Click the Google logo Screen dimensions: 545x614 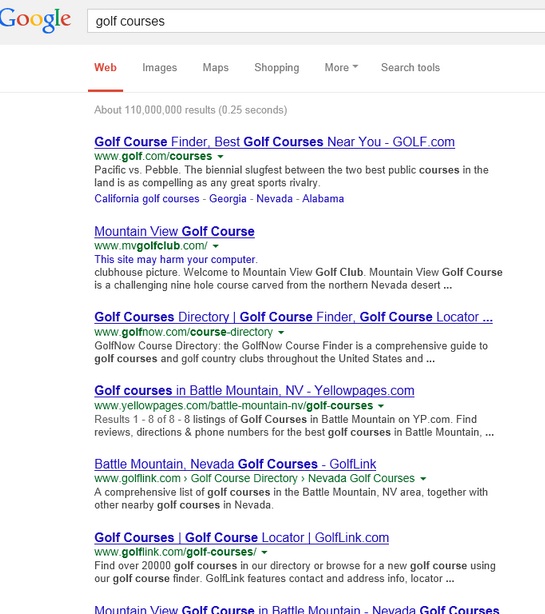(35, 20)
